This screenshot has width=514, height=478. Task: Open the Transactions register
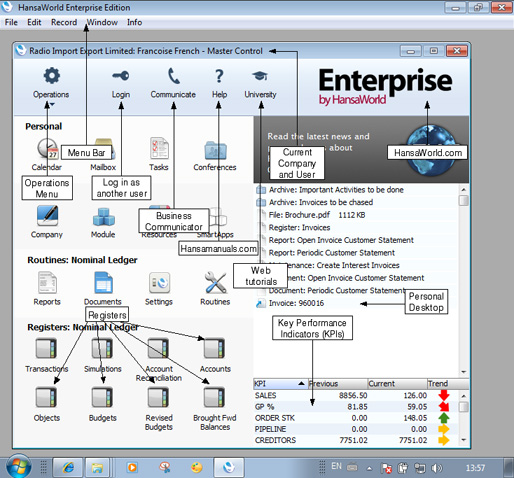(47, 349)
